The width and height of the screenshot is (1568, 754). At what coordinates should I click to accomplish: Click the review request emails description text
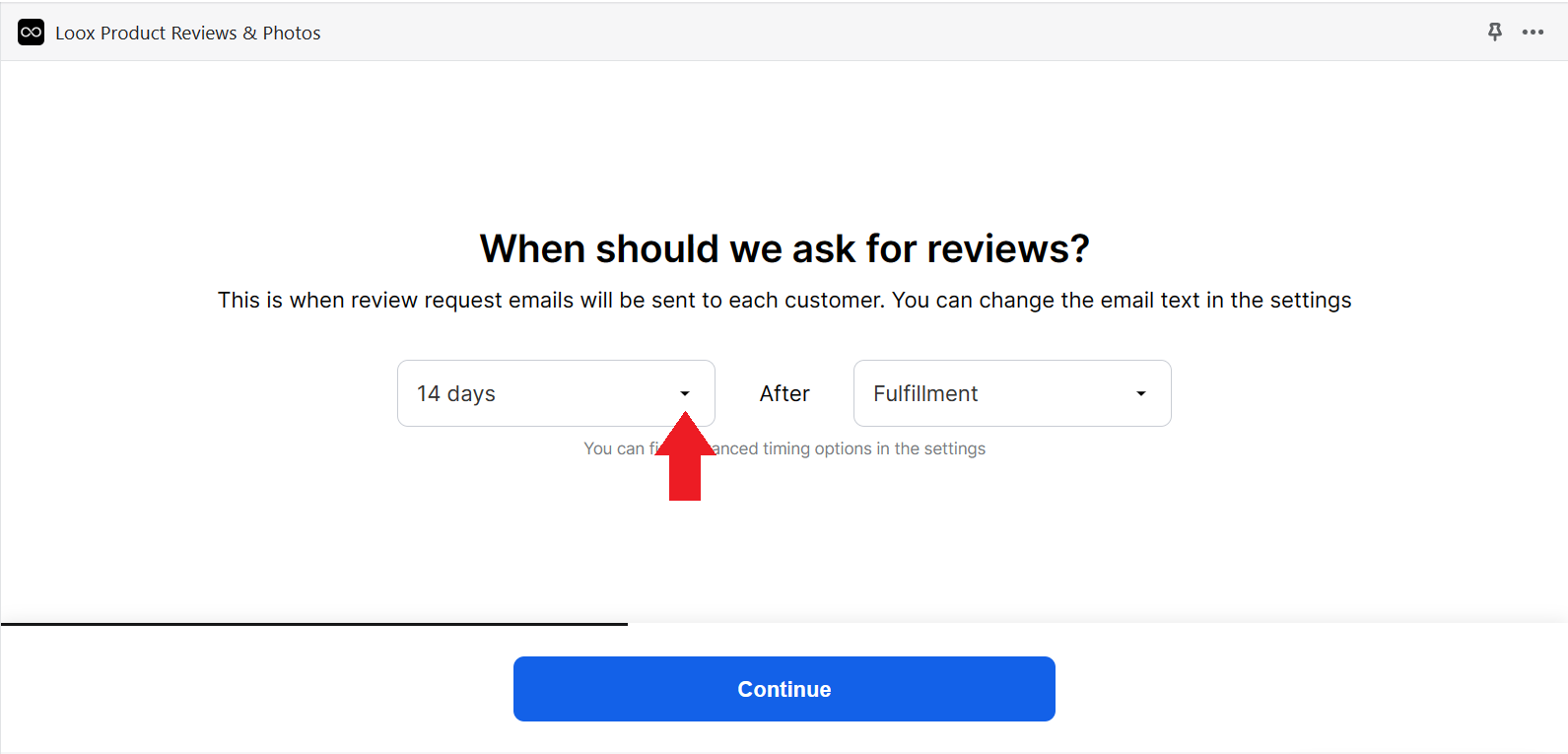click(784, 300)
